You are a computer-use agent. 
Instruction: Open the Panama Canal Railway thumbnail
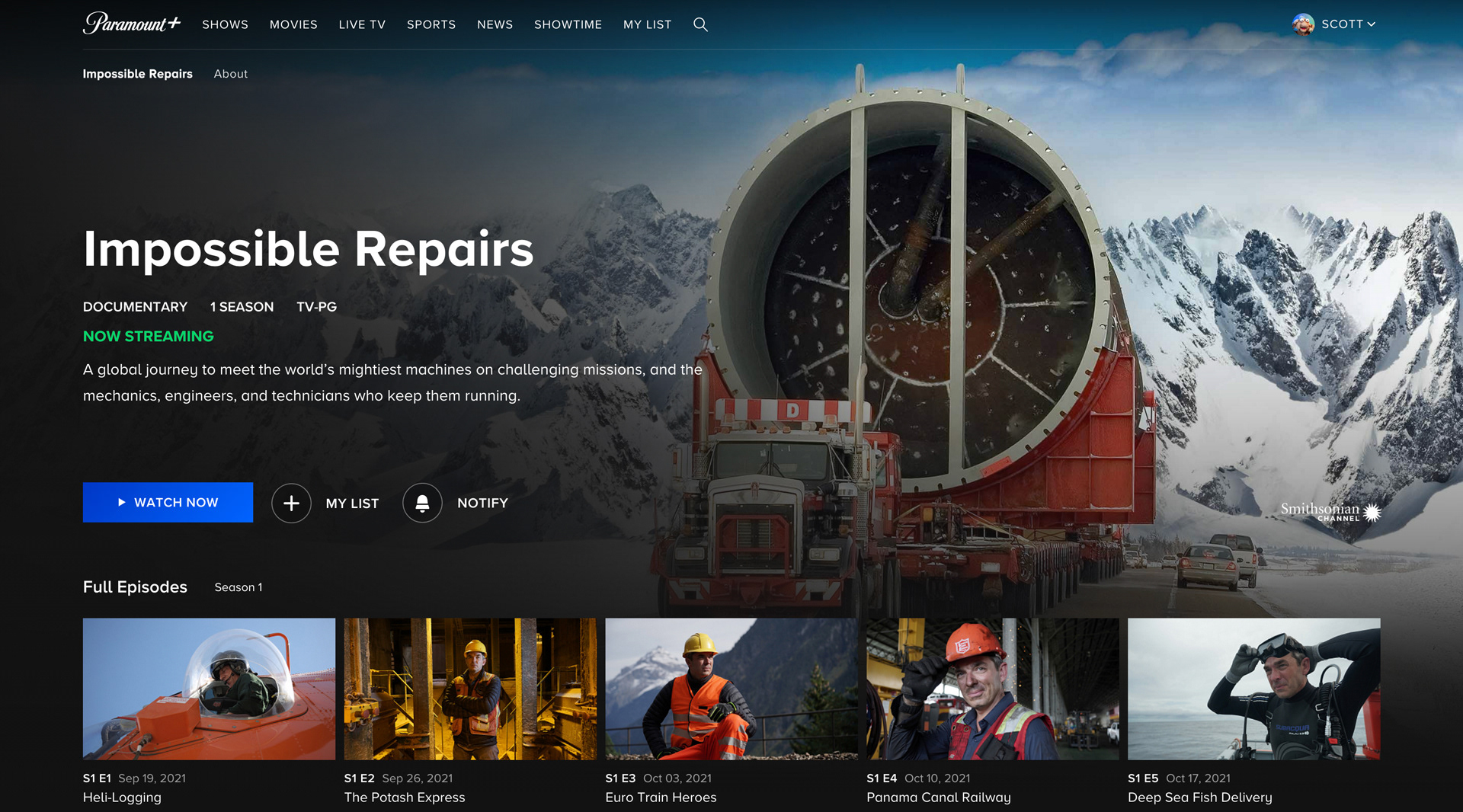tap(993, 689)
